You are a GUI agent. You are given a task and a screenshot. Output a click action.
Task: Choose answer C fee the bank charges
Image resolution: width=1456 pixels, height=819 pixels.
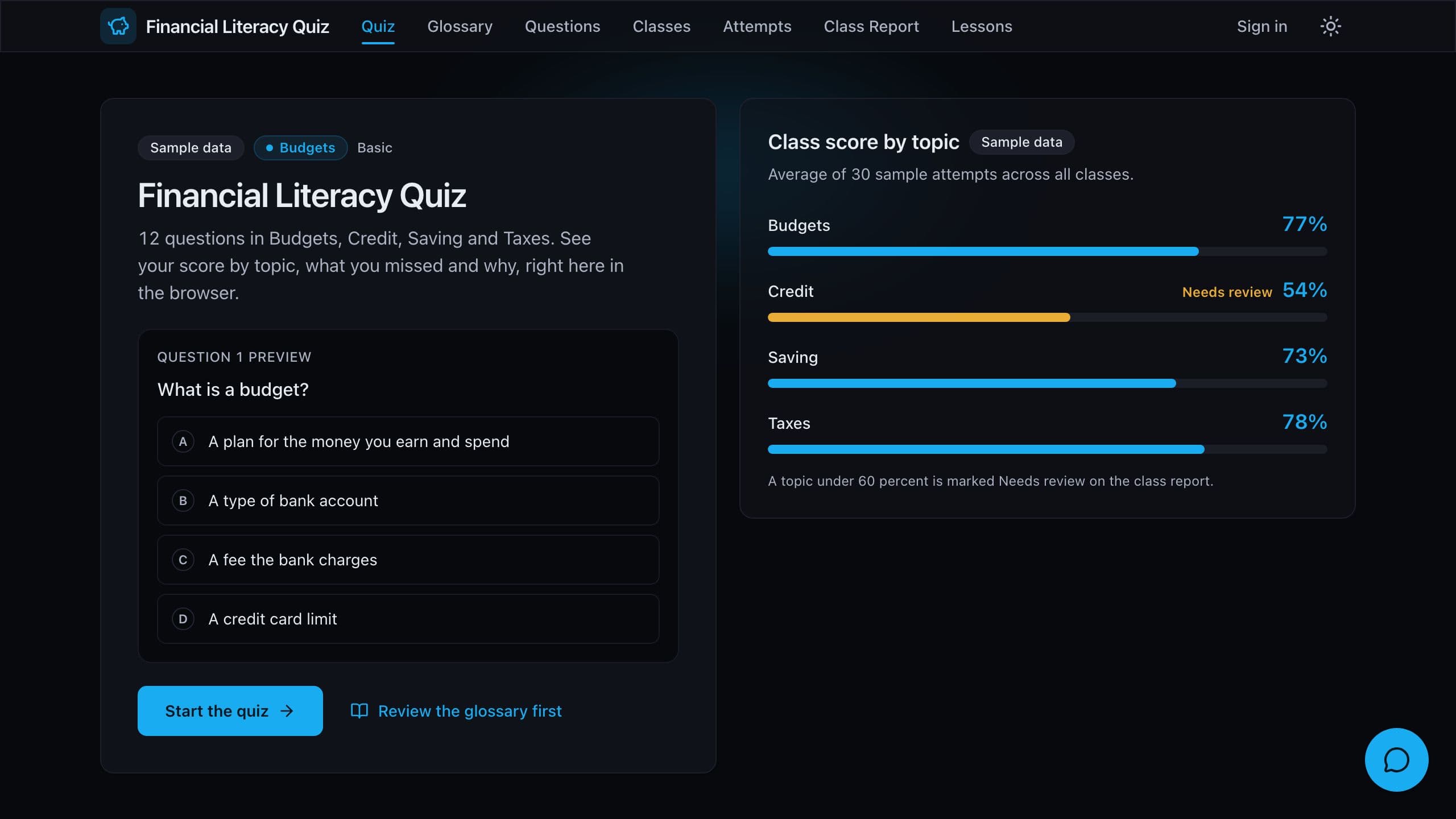(x=408, y=560)
